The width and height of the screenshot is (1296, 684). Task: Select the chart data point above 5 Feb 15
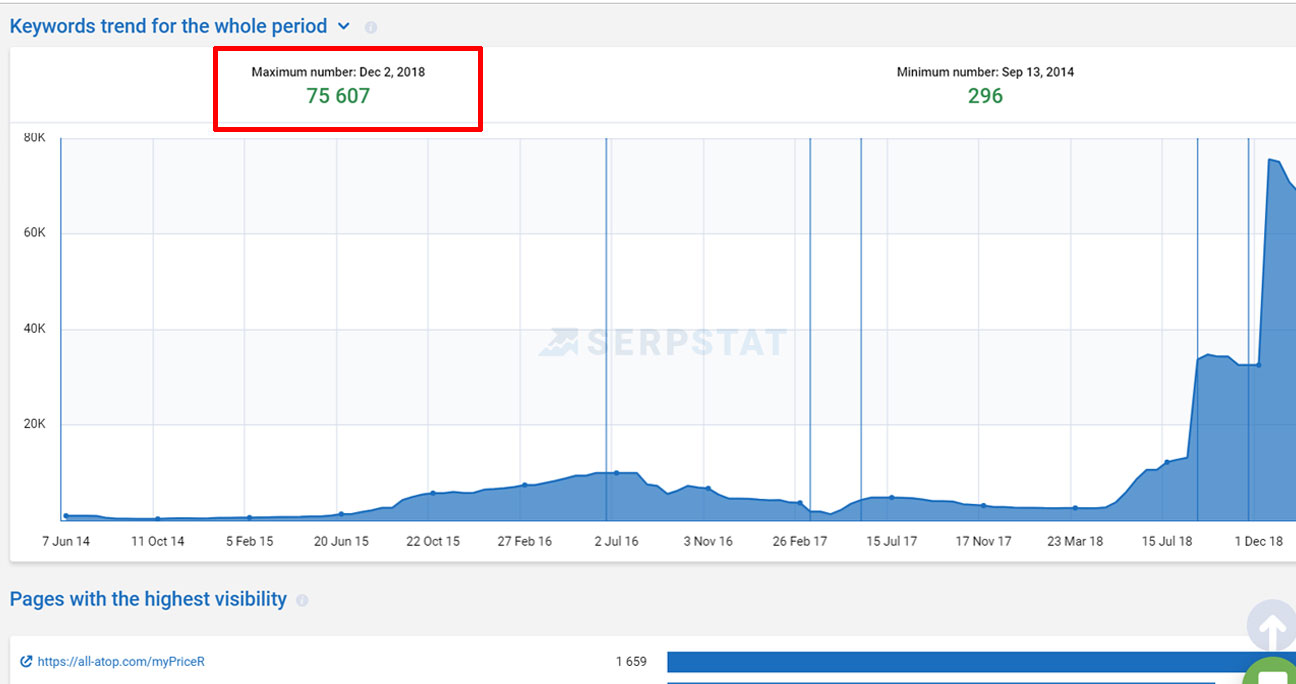tap(249, 518)
